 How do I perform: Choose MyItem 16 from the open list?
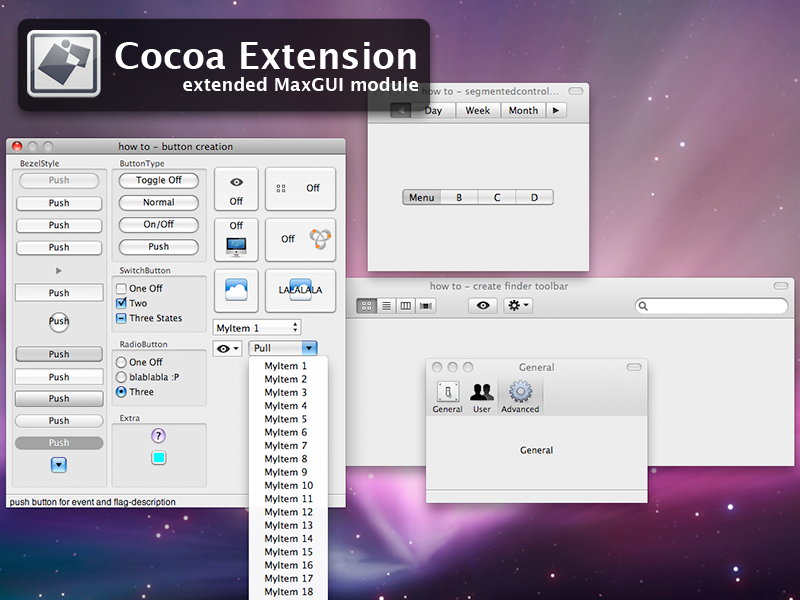pyautogui.click(x=288, y=565)
